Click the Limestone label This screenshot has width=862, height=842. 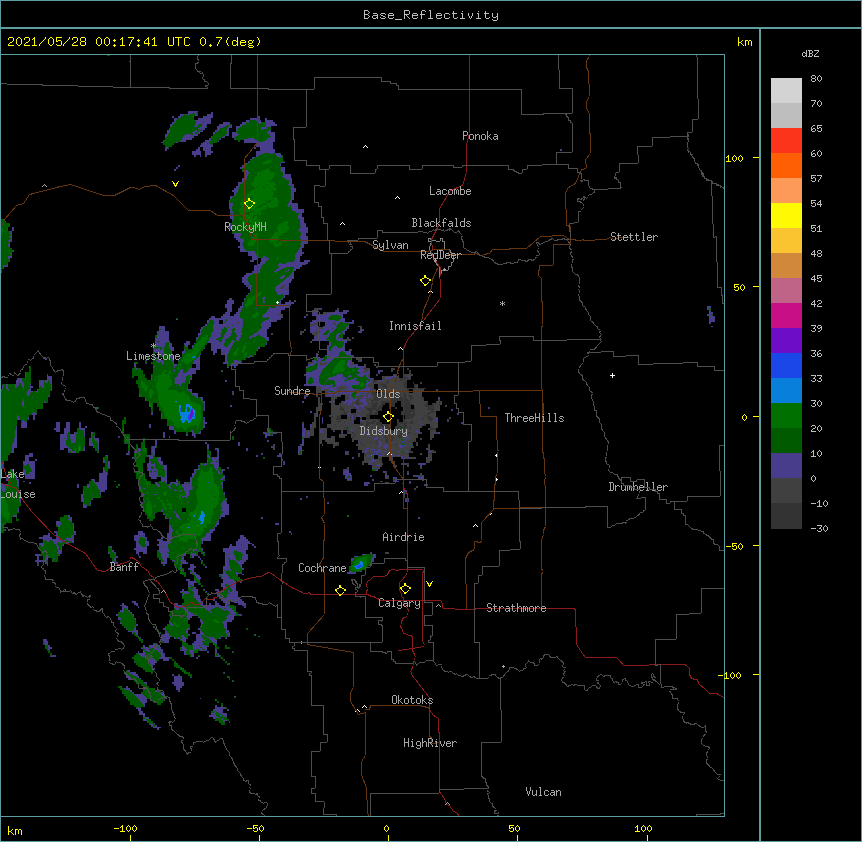[x=153, y=356]
